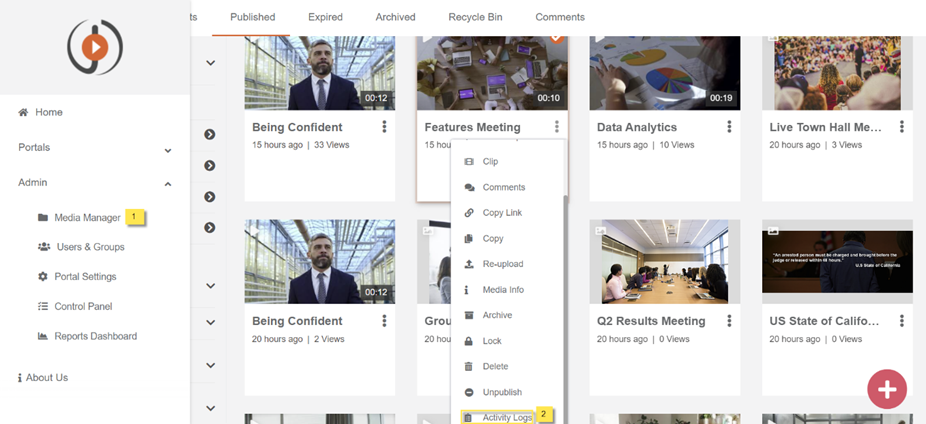Image resolution: width=926 pixels, height=424 pixels.
Task: Open Media Manager folder icon
Action: [43, 217]
